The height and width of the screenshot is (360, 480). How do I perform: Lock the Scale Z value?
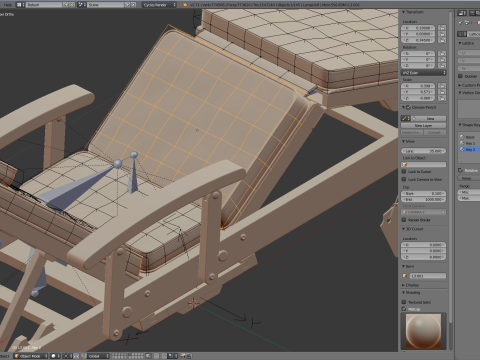(442, 98)
